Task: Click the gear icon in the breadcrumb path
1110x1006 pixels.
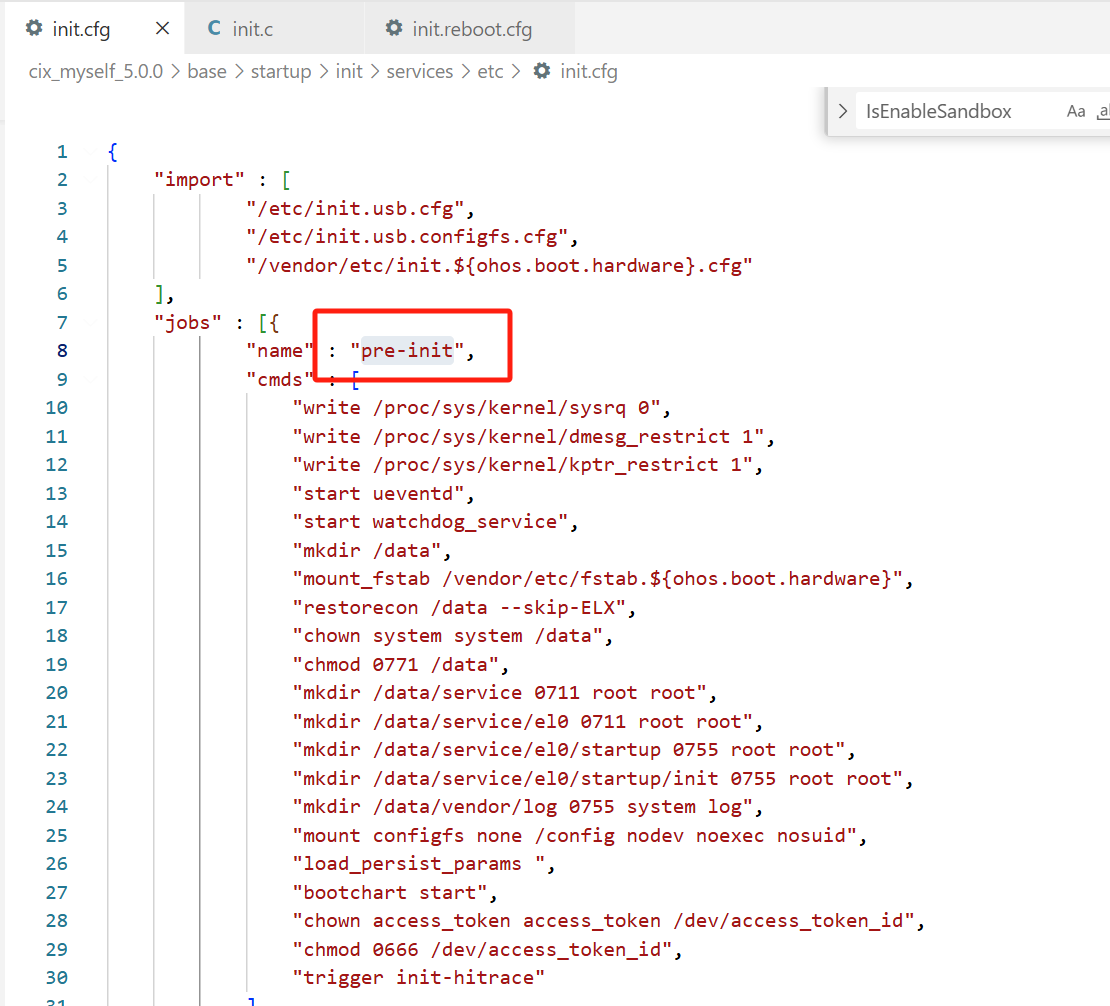Action: [542, 71]
